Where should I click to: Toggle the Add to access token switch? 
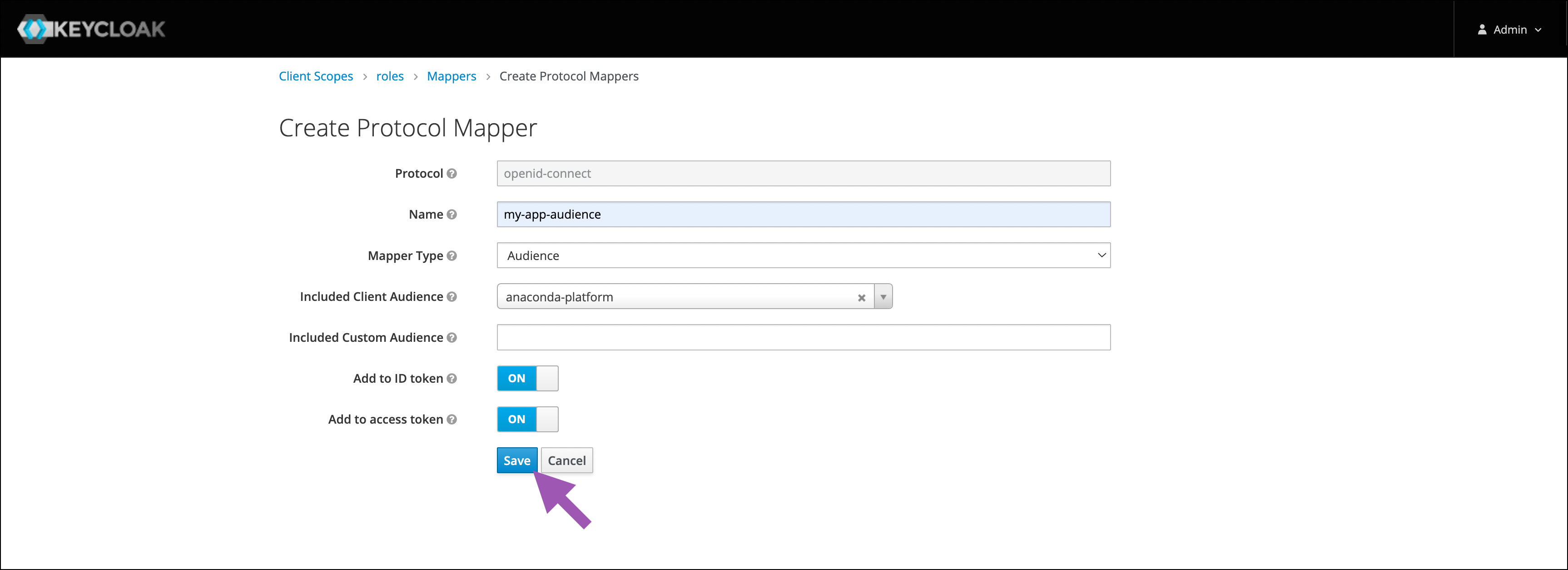pos(527,419)
